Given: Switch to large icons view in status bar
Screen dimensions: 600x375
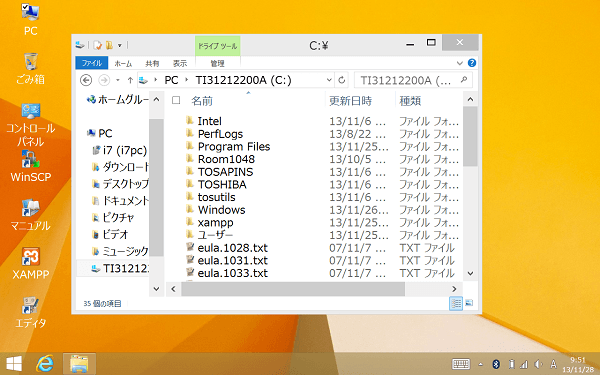Looking at the screenshot, I should coord(469,303).
